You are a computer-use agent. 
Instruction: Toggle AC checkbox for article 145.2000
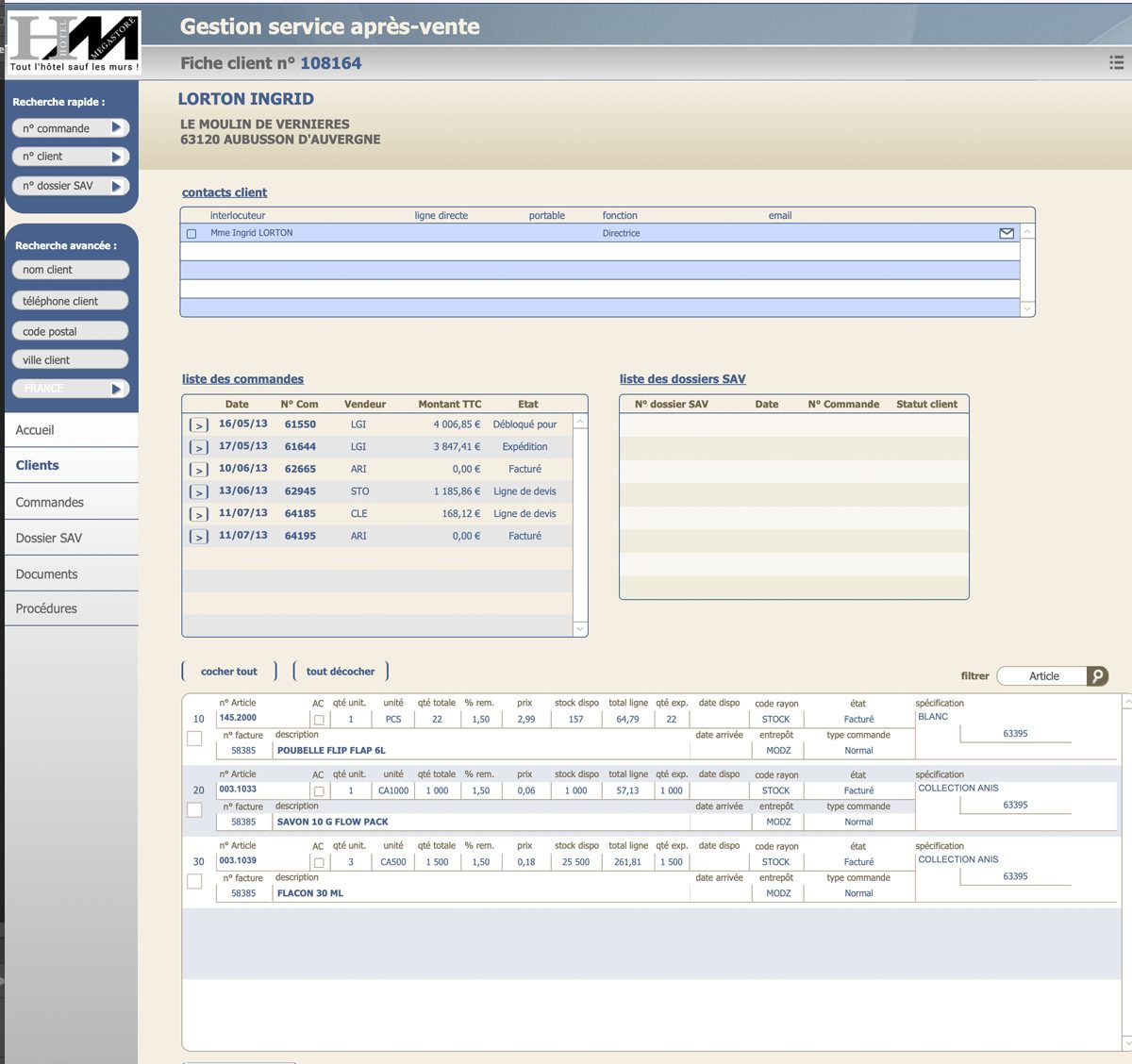[x=319, y=720]
